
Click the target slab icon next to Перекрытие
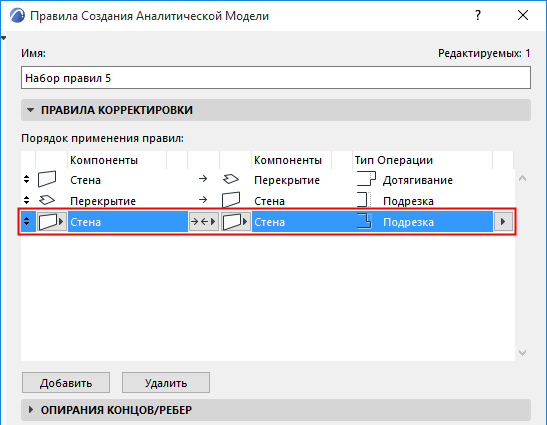(x=231, y=179)
